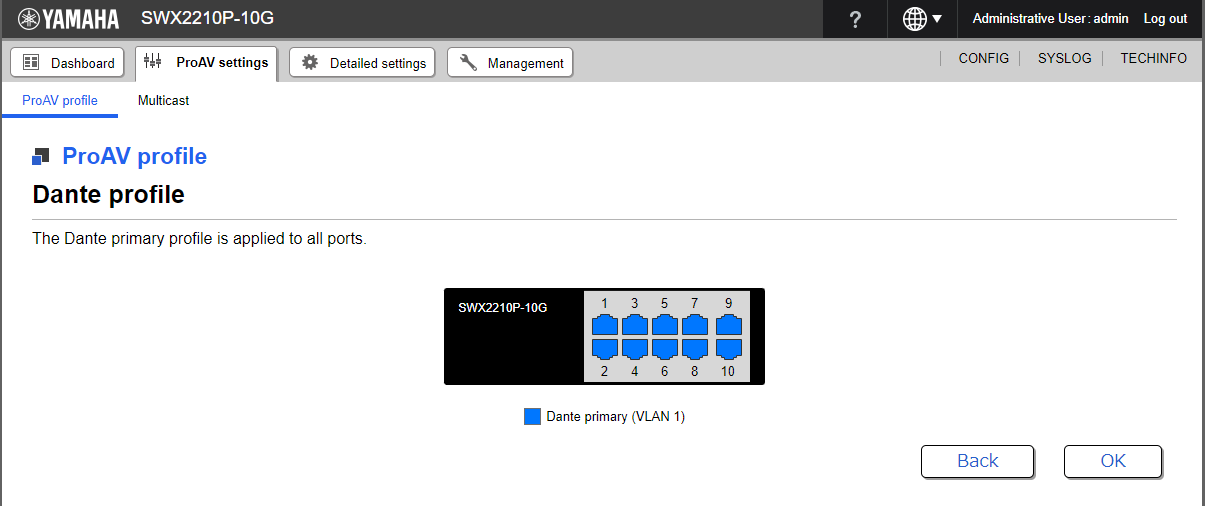This screenshot has height=506, width=1205.
Task: Open Detailed settings tab
Action: click(363, 63)
